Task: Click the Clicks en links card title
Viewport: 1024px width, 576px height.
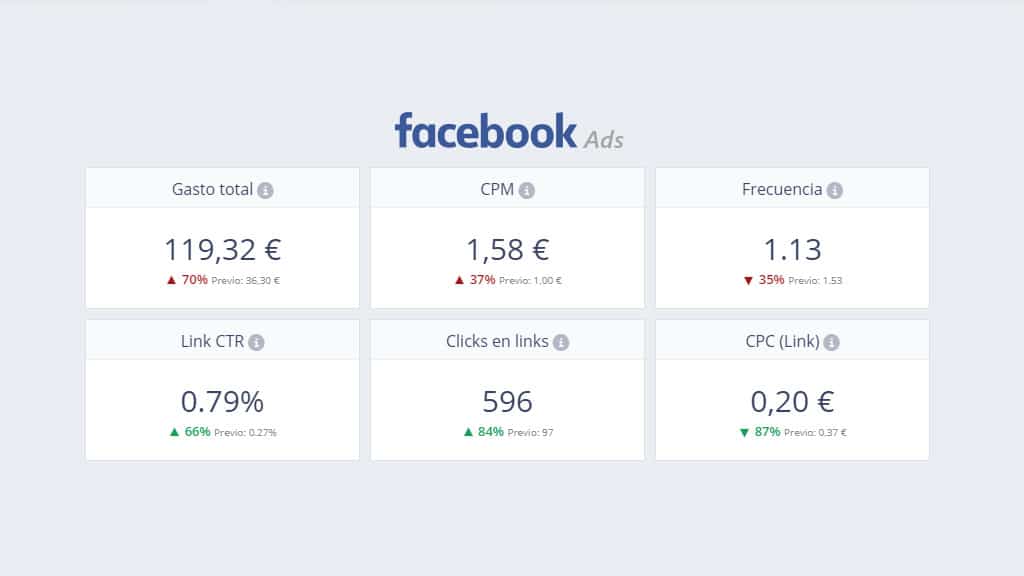Action: click(497, 341)
